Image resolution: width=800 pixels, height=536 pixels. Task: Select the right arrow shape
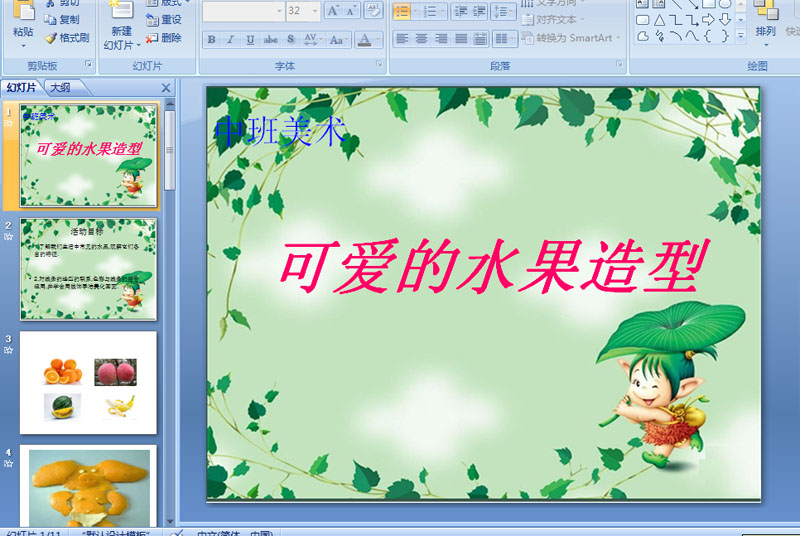click(x=708, y=20)
